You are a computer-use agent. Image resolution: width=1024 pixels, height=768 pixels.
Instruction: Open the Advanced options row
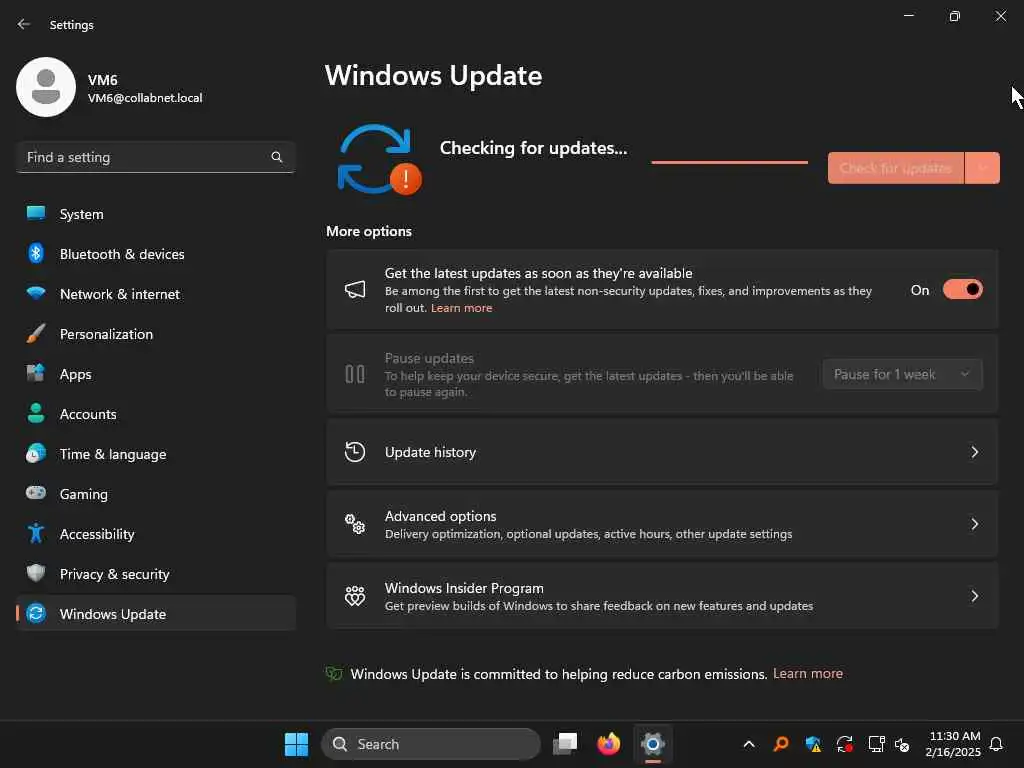tap(662, 524)
